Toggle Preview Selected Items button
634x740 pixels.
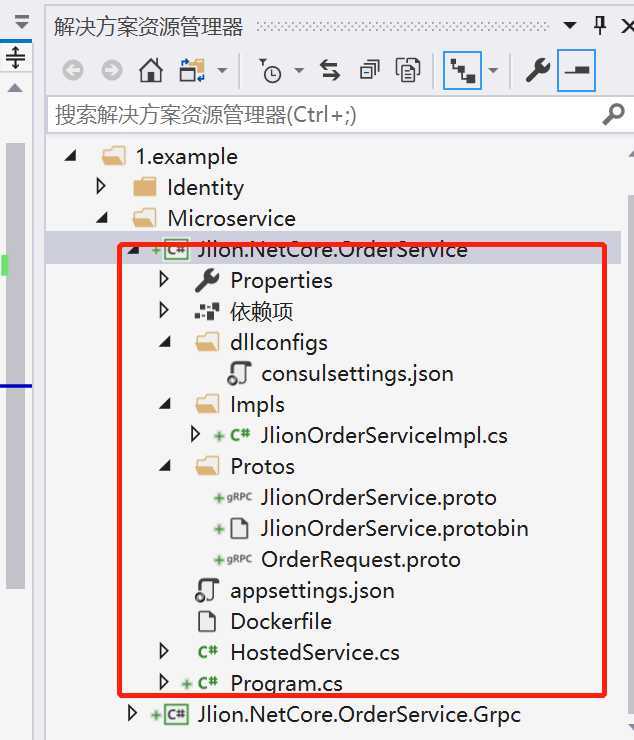pos(576,71)
